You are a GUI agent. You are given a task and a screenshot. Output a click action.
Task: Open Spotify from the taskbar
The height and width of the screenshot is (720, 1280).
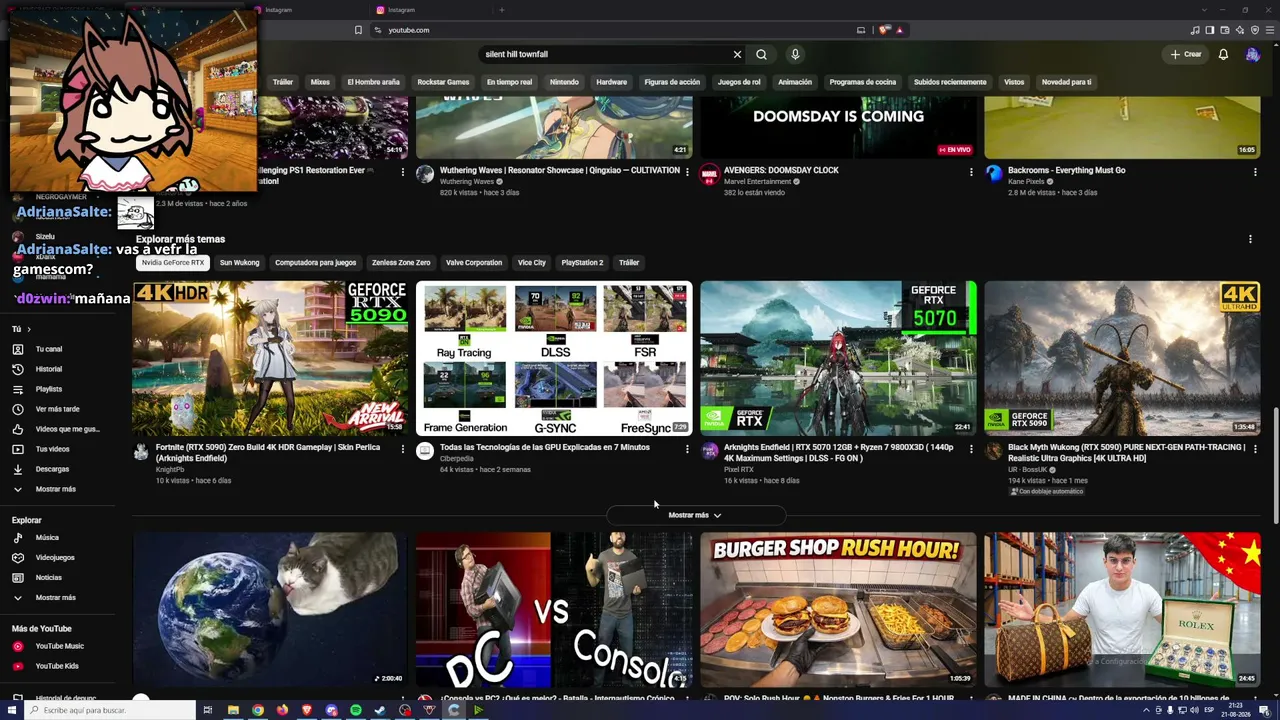coord(356,710)
